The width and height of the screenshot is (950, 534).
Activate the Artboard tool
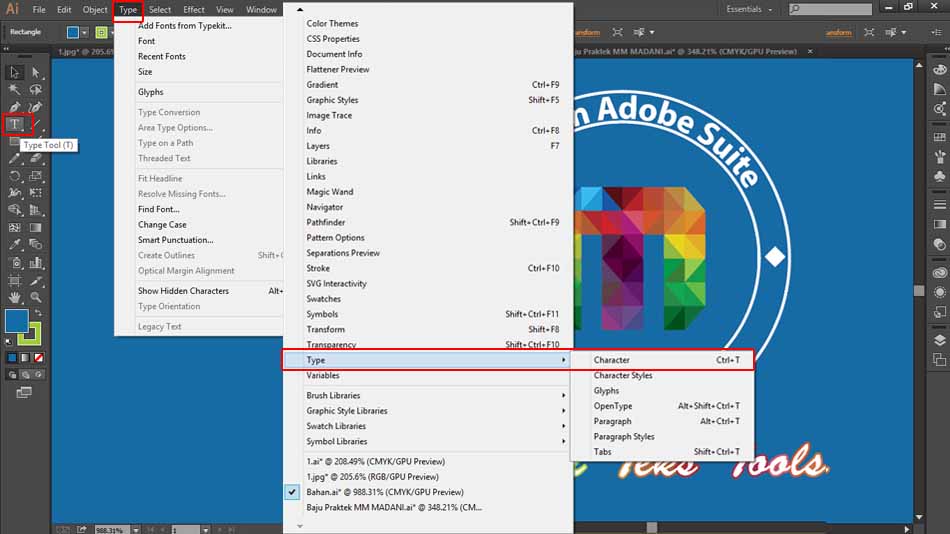tap(15, 280)
